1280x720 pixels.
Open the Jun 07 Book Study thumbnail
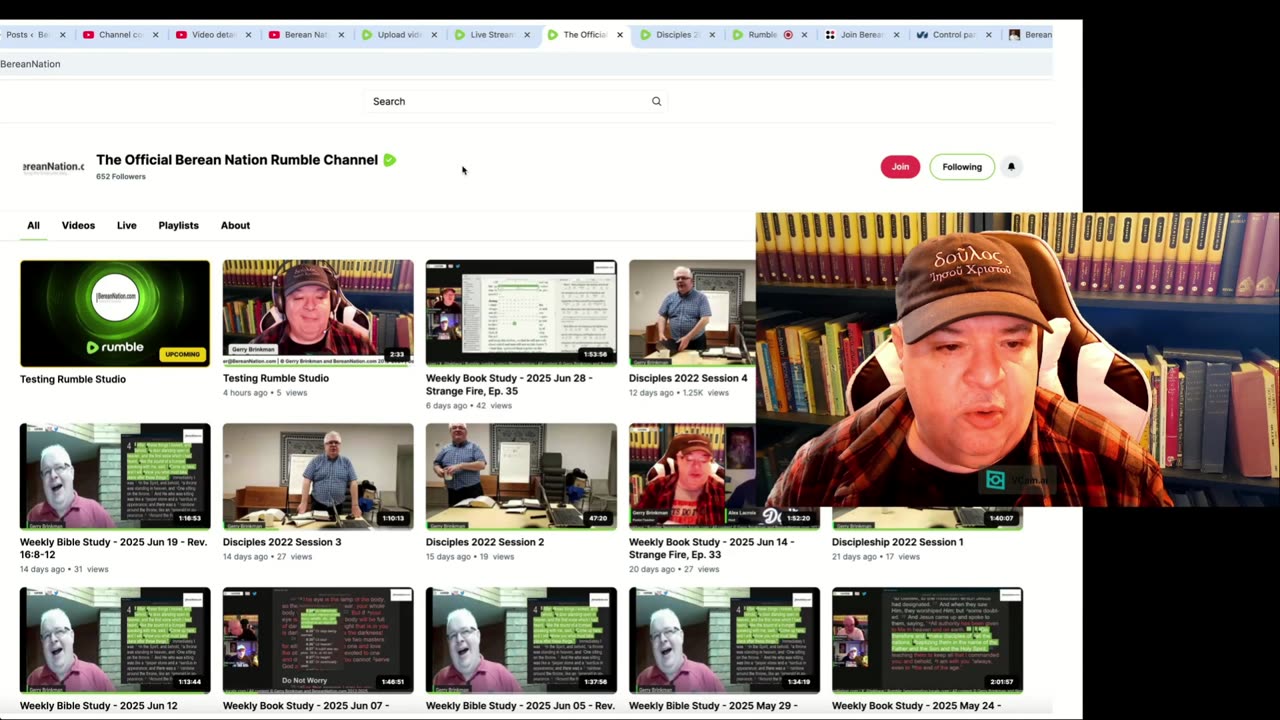coord(318,640)
